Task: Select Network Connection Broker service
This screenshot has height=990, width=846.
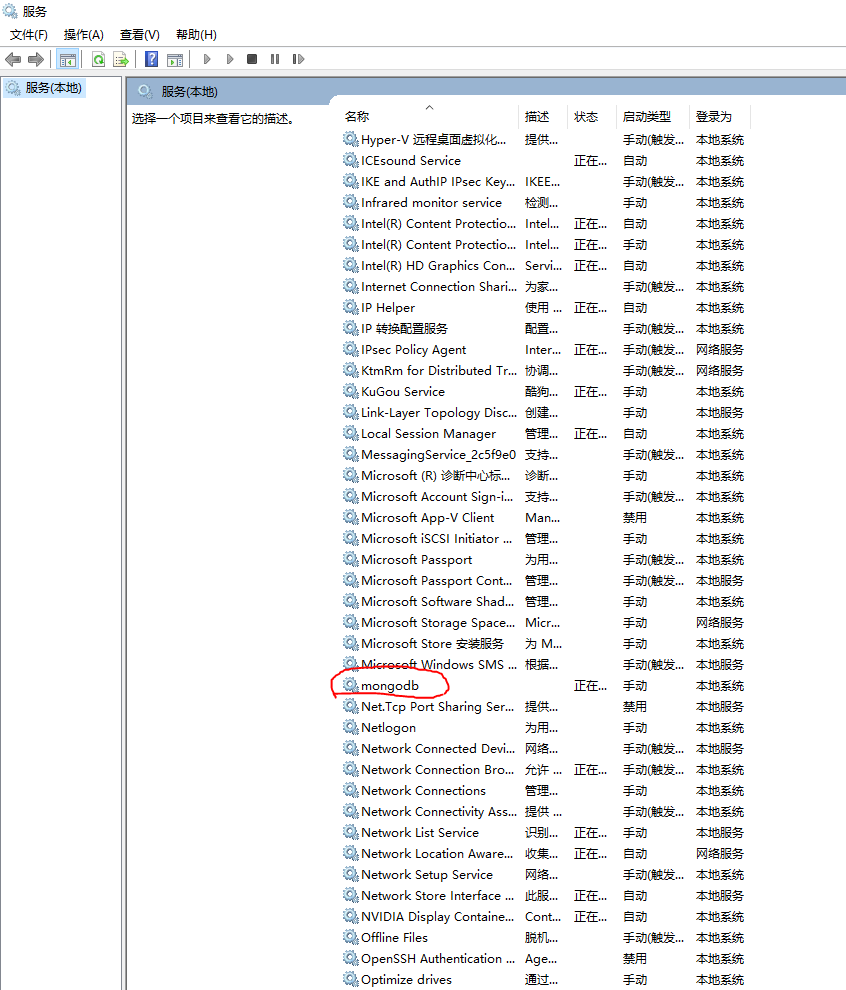Action: click(543, 770)
